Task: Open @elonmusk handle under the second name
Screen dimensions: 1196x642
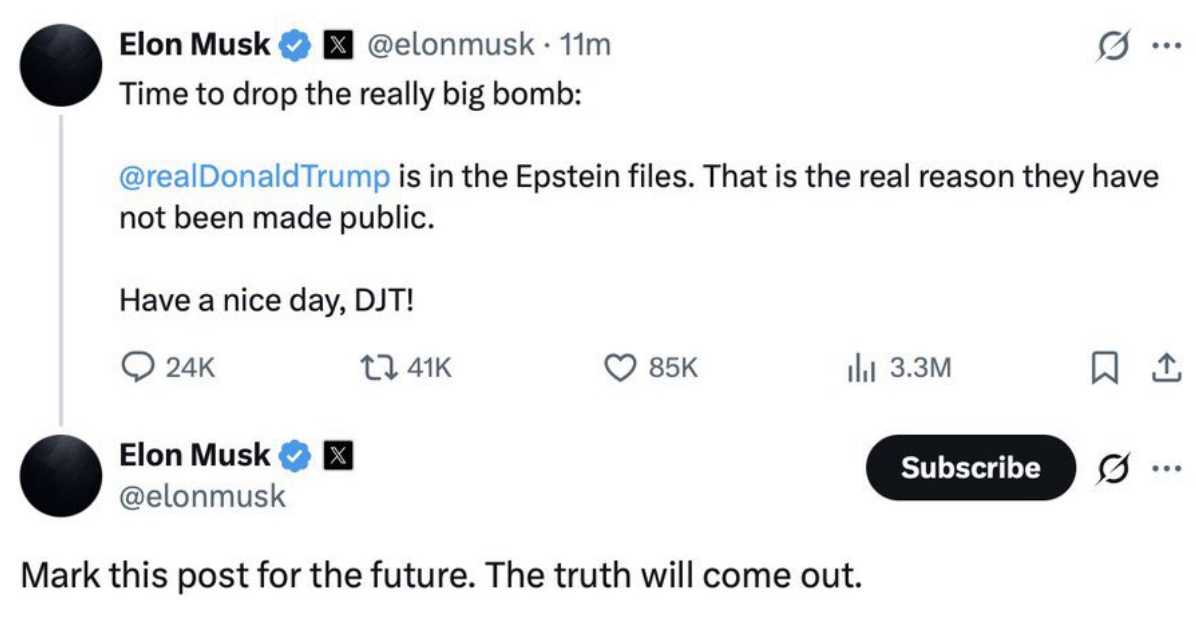Action: (x=202, y=496)
